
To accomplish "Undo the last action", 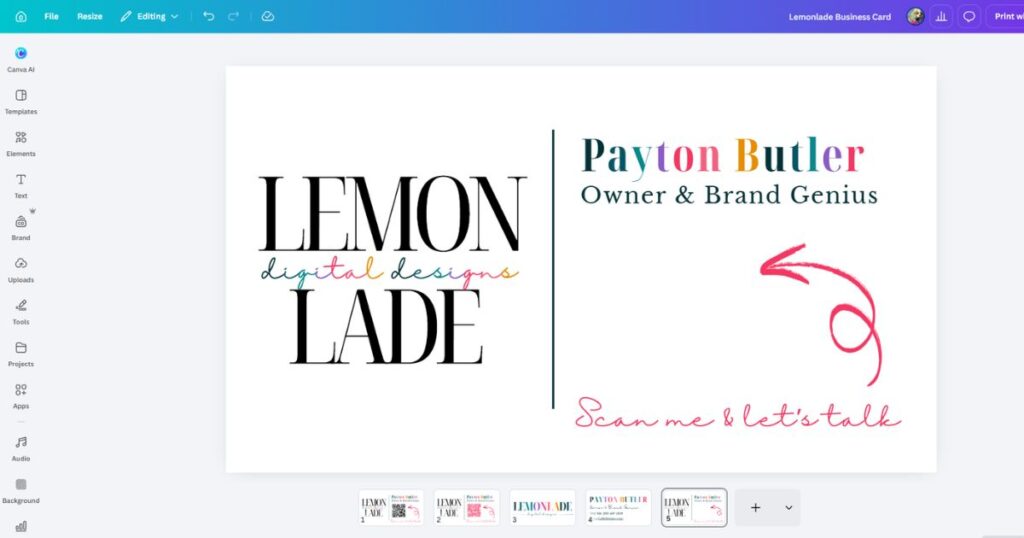I will tap(208, 16).
